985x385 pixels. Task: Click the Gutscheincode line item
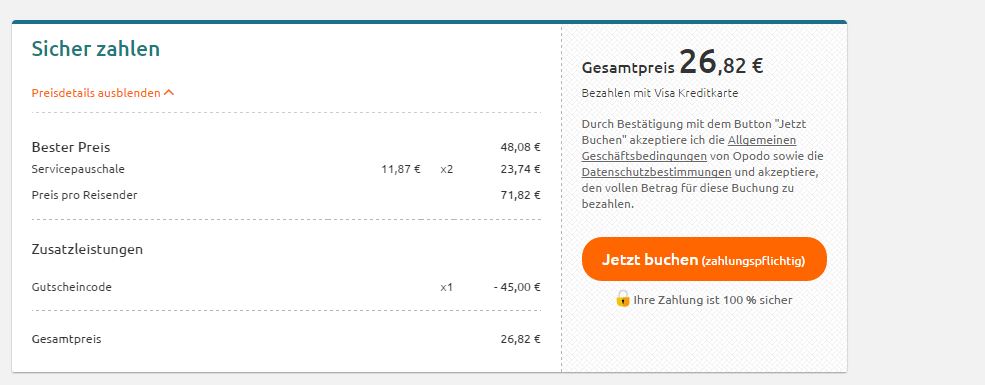[286, 287]
